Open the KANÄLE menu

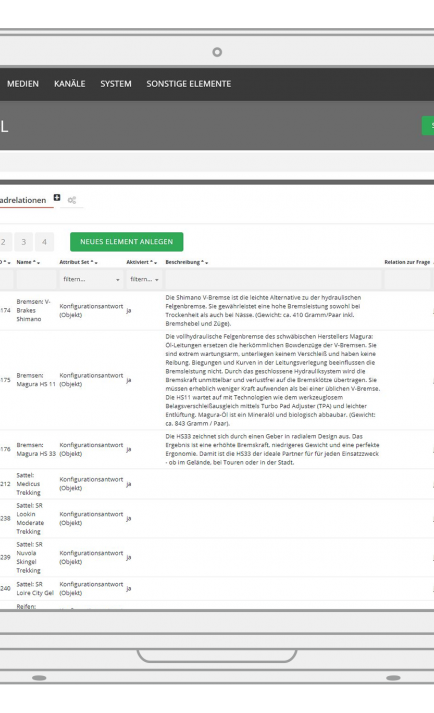[x=70, y=84]
